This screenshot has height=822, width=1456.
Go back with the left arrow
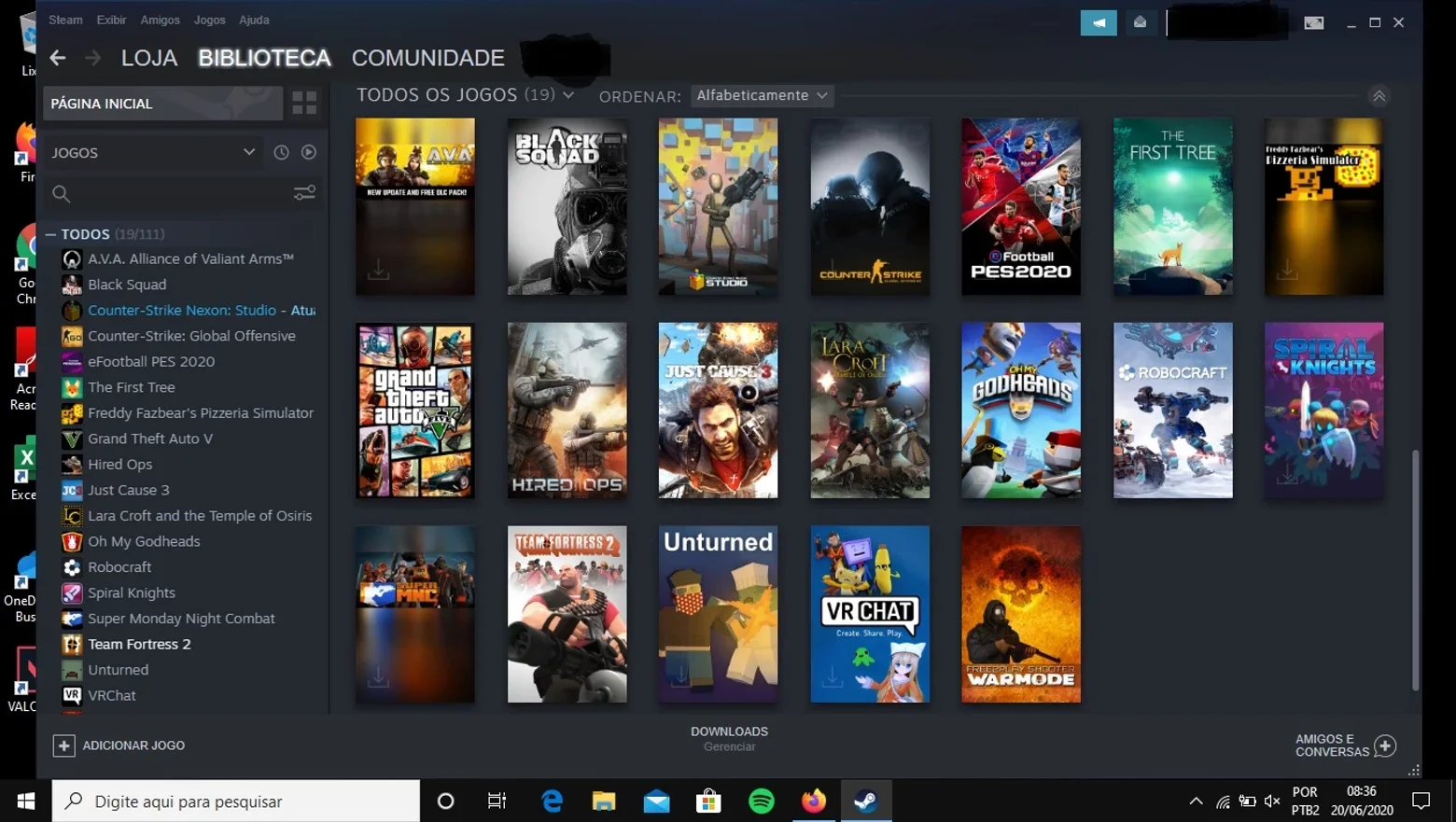pyautogui.click(x=58, y=58)
